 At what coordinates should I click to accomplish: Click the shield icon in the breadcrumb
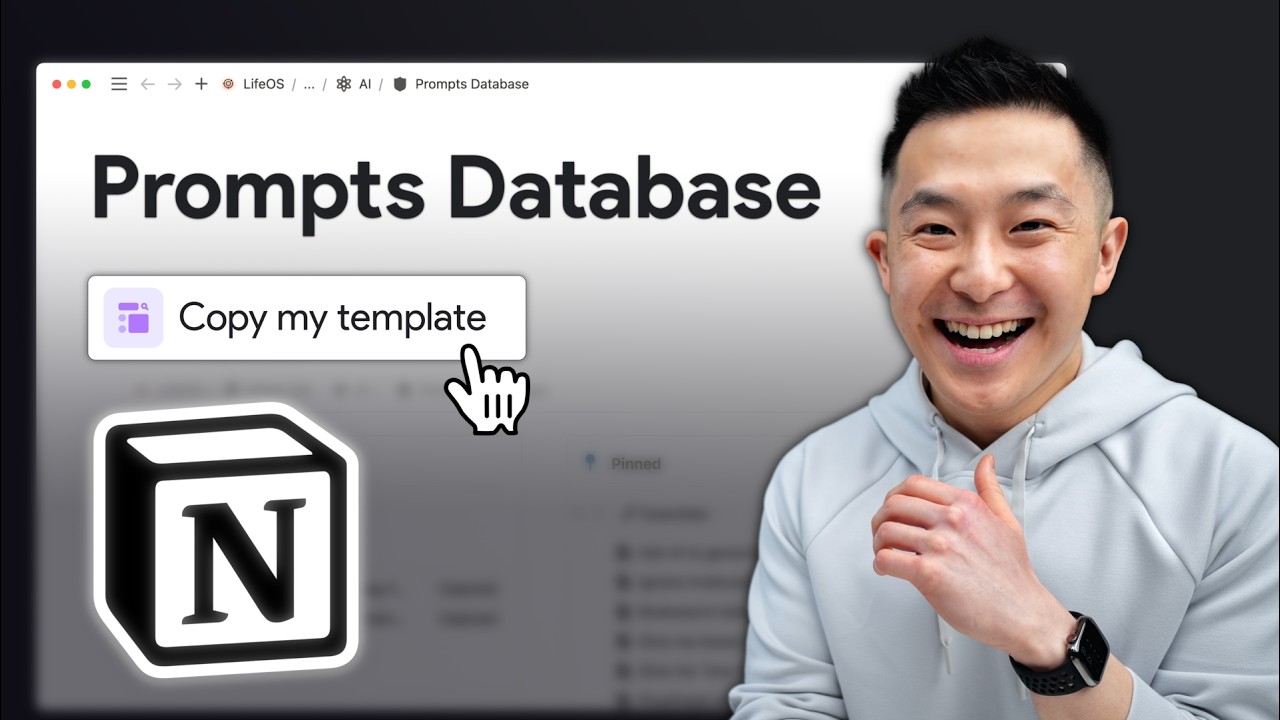click(400, 84)
